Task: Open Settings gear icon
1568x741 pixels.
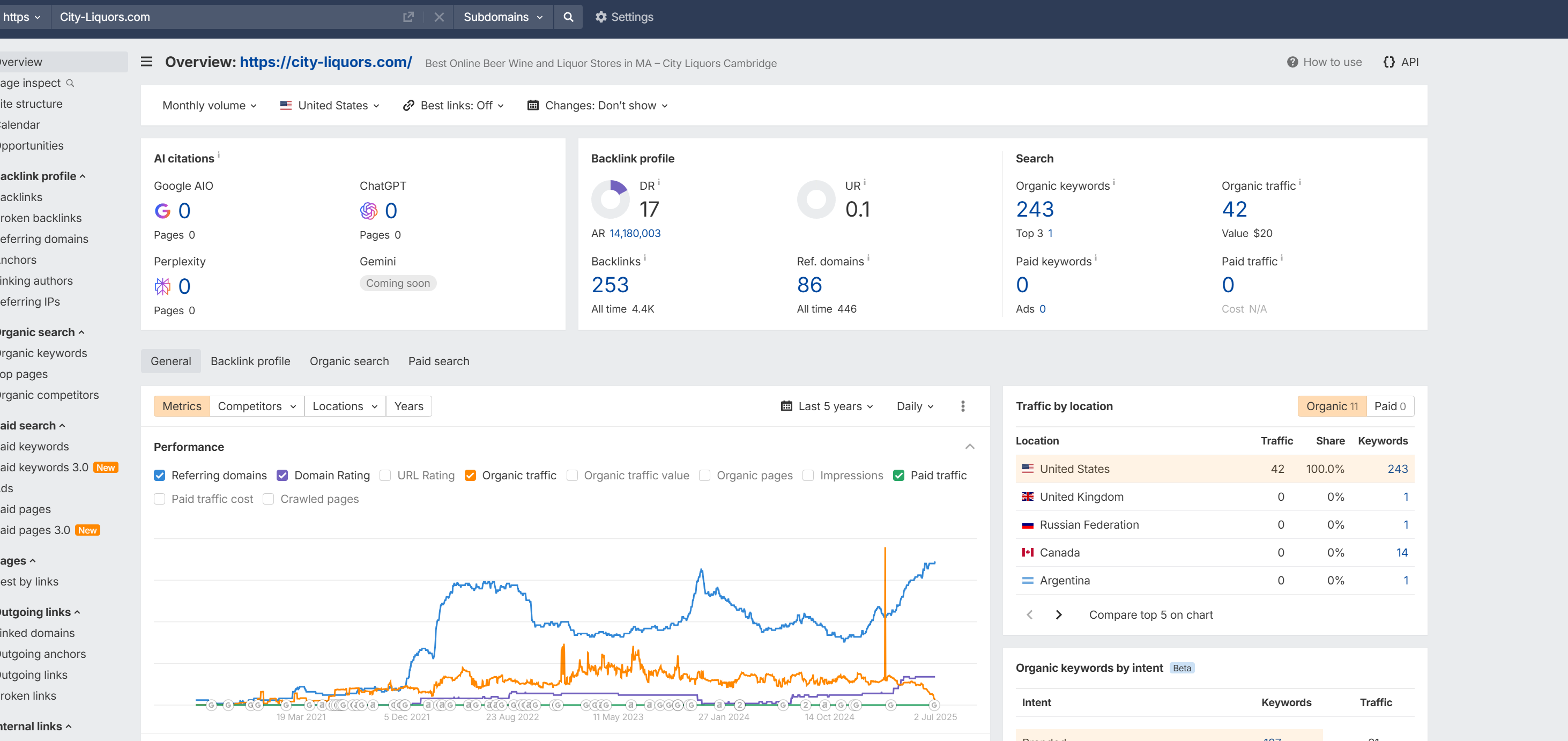Action: (601, 17)
